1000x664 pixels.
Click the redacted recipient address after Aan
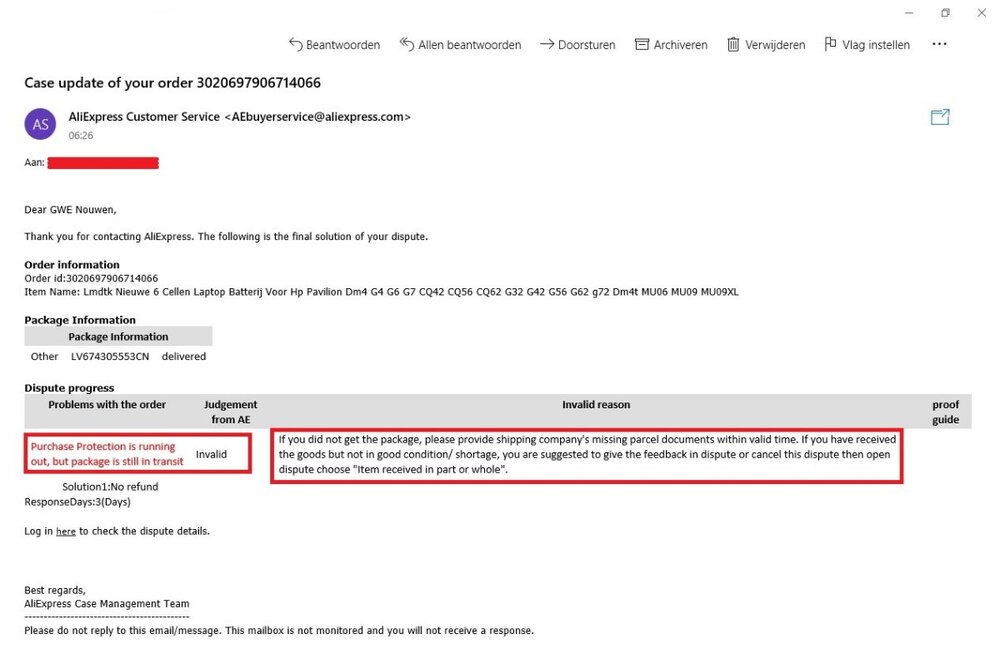pos(103,162)
